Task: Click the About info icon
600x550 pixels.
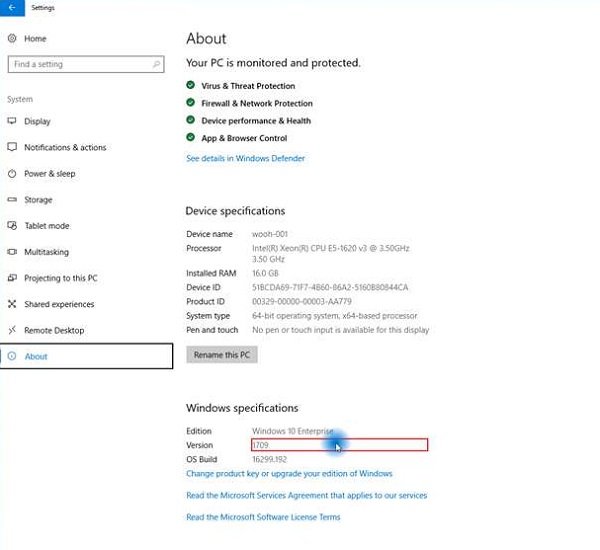Action: (12, 356)
